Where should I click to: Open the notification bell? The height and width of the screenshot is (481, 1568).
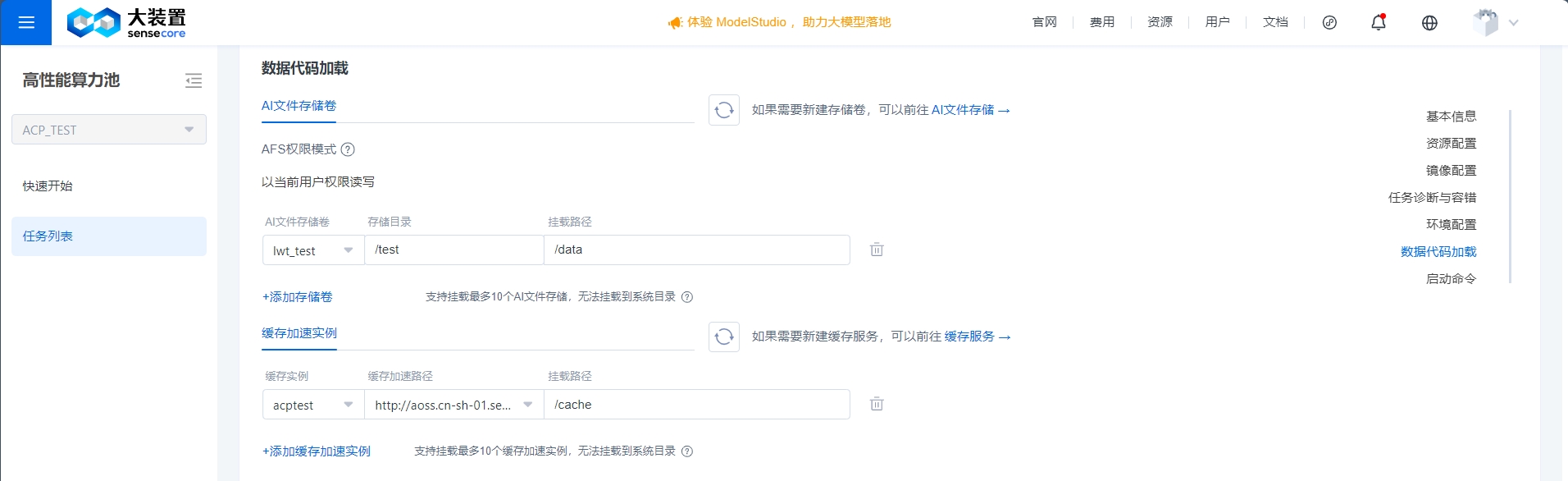pos(1379,22)
